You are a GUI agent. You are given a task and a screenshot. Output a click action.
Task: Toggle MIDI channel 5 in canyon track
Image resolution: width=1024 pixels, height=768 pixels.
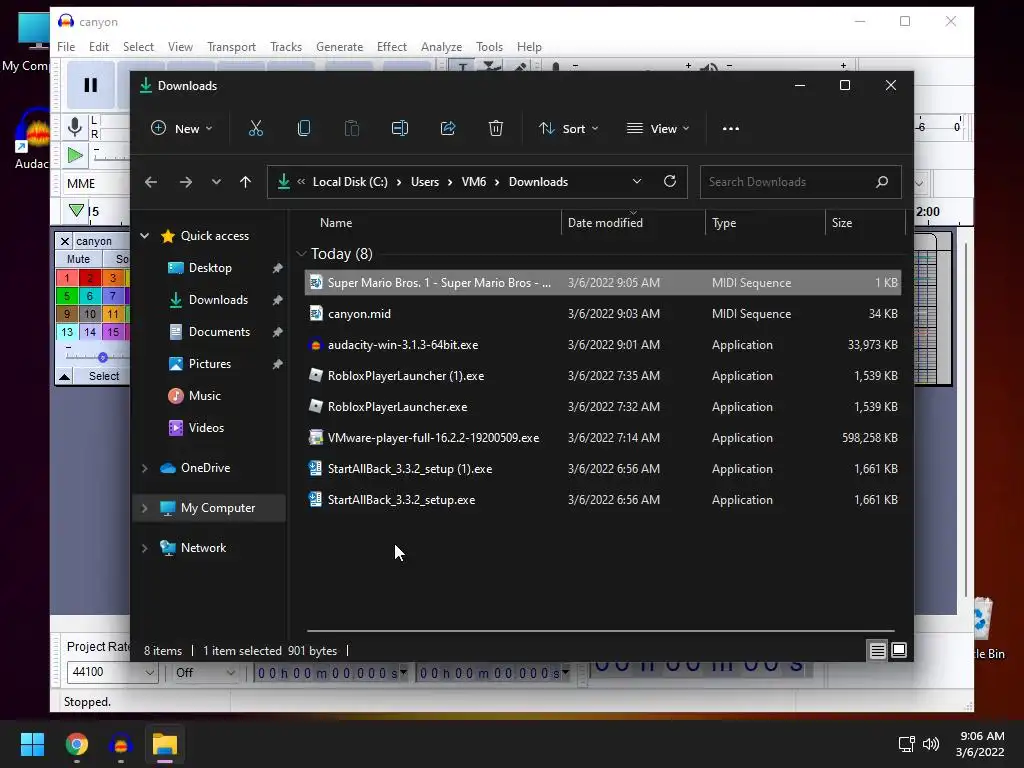[x=67, y=296]
